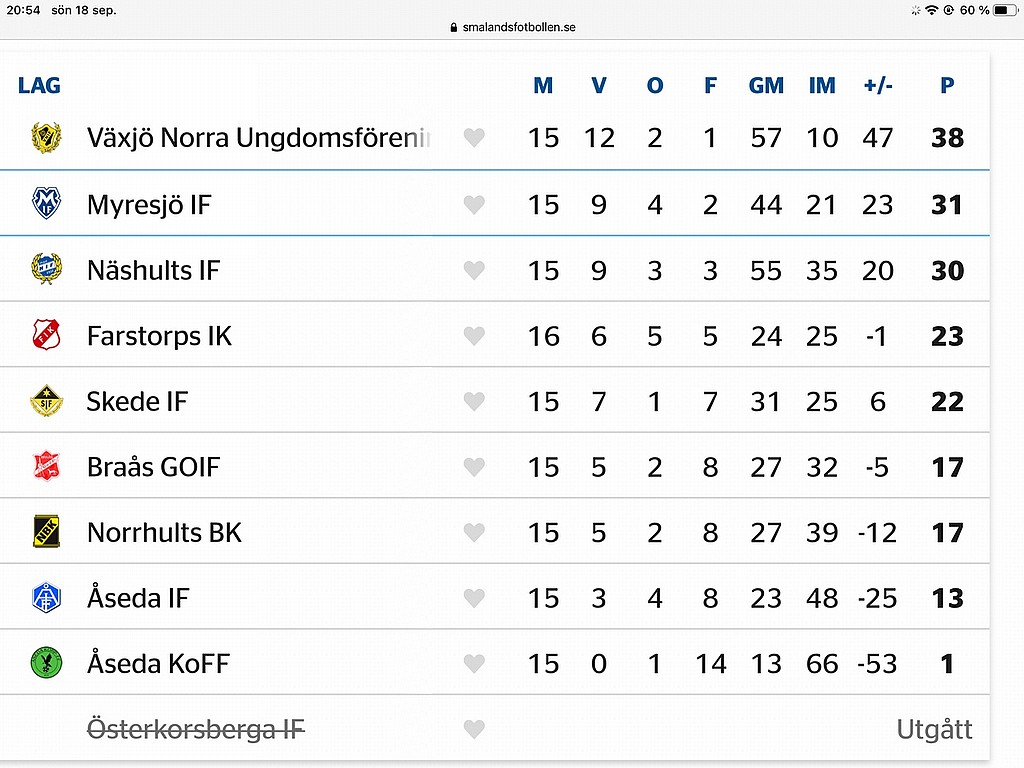Click the Myresjö IF team crest
The image size is (1024, 768).
pos(46,203)
